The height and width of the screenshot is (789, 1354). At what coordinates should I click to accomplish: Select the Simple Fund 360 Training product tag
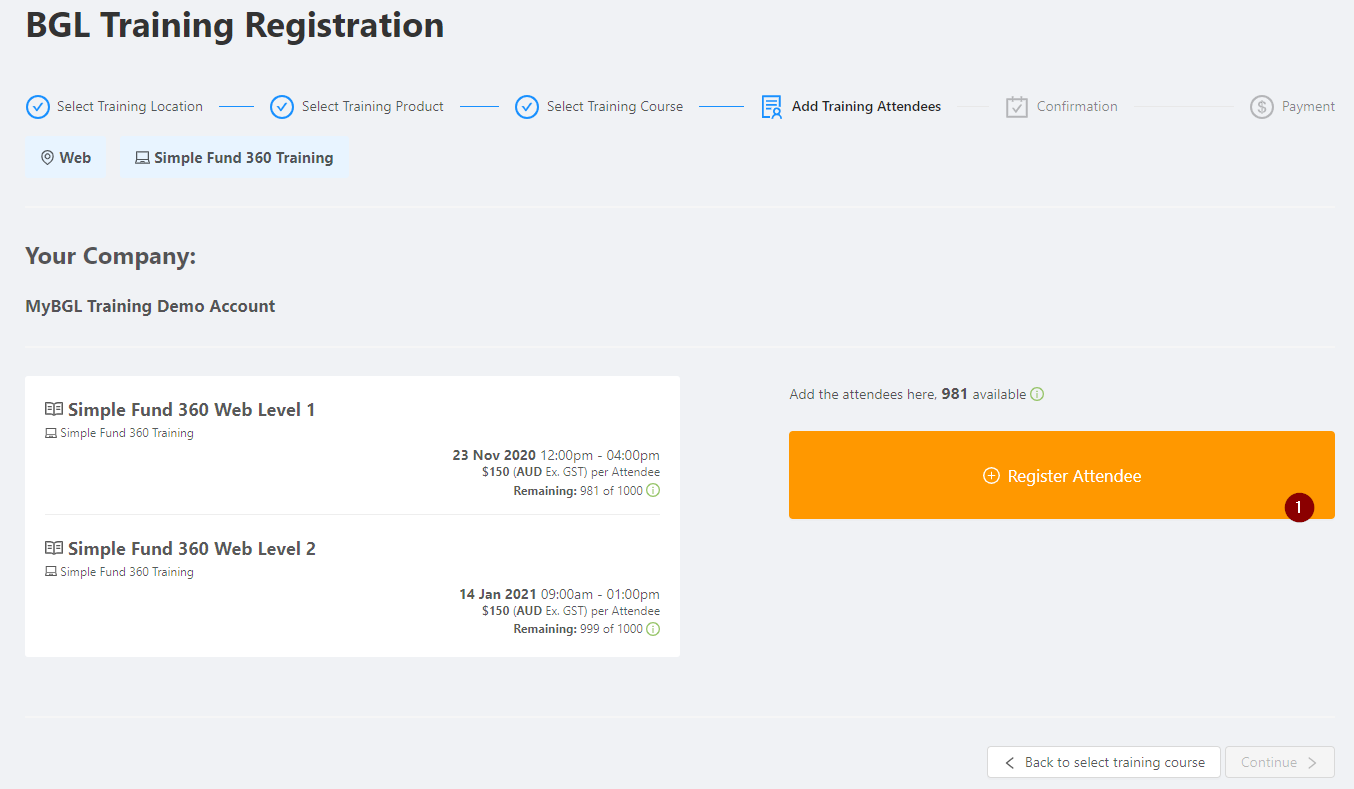(234, 158)
